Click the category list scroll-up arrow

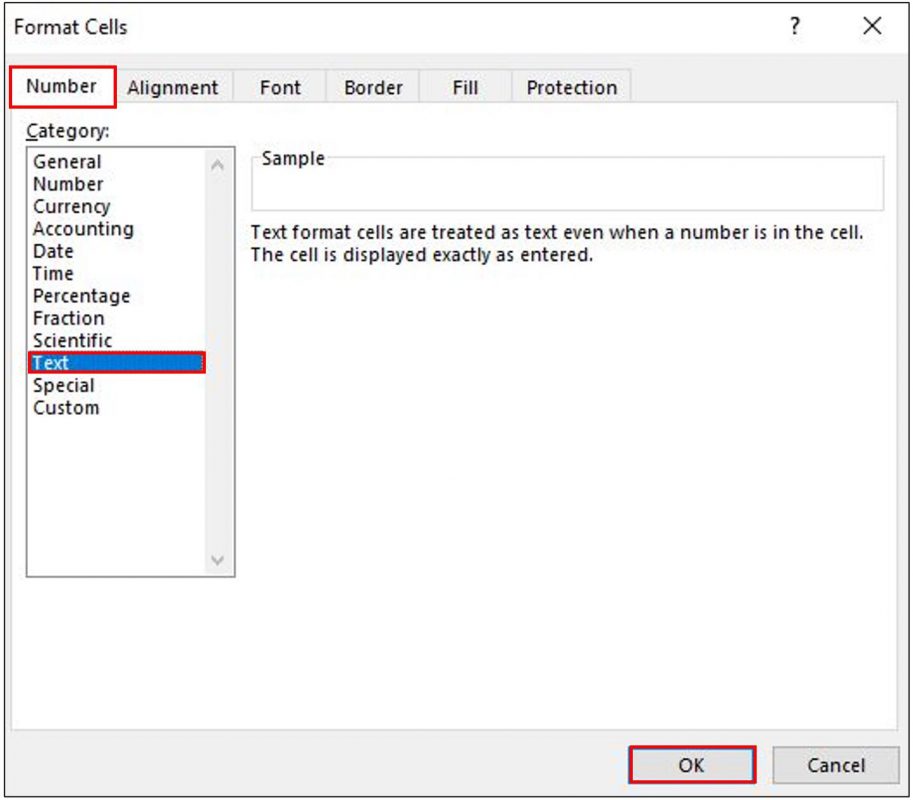click(218, 165)
